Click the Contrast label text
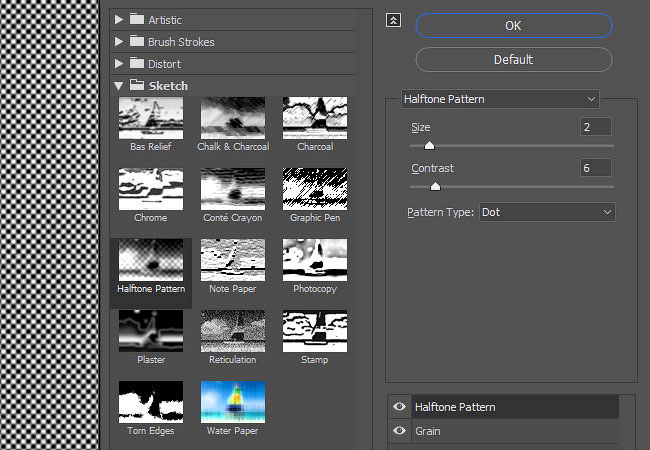Image resolution: width=650 pixels, height=450 pixels. click(x=432, y=168)
